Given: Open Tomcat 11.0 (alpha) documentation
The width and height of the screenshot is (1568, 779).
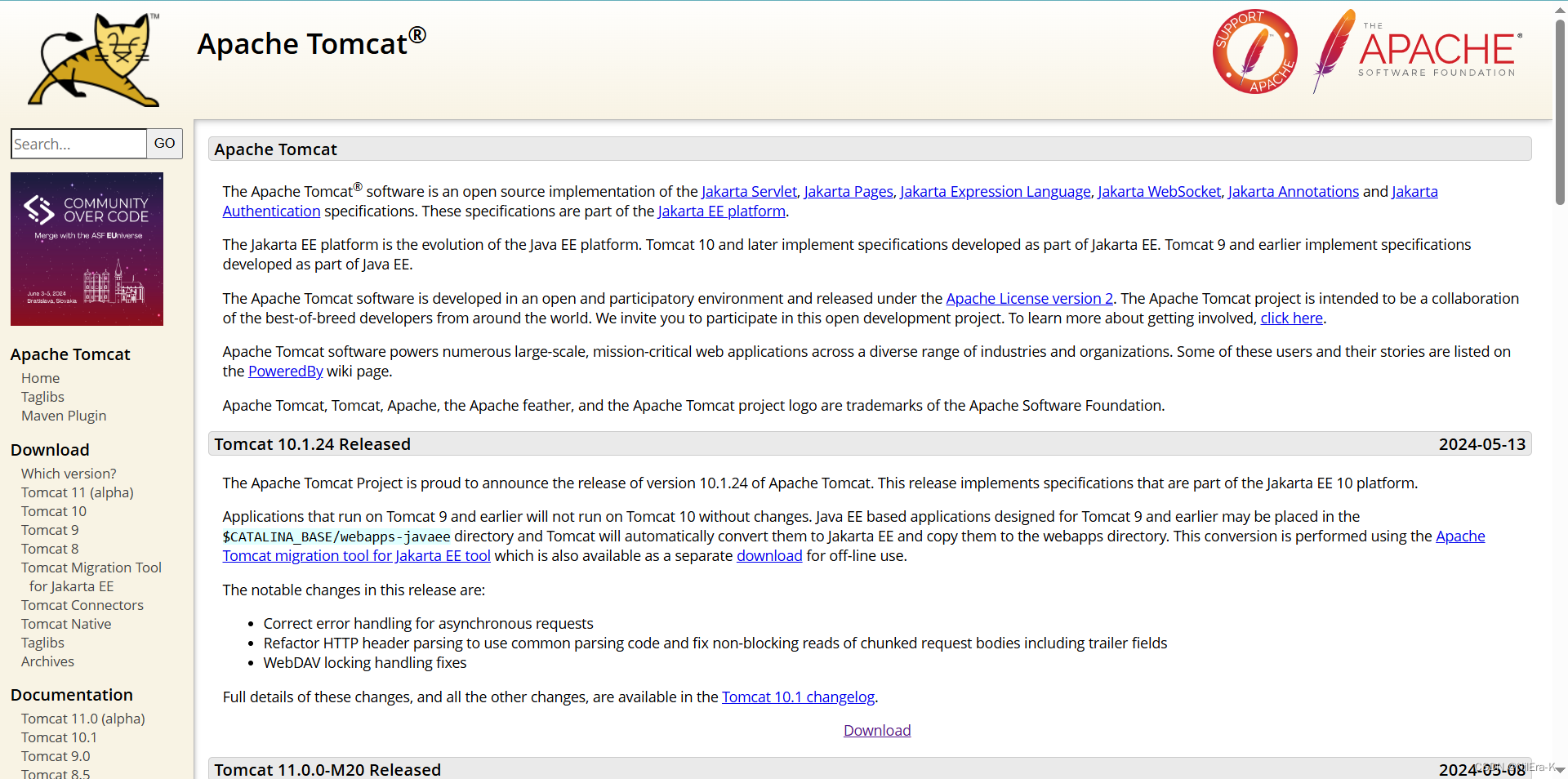Looking at the screenshot, I should coord(83,719).
